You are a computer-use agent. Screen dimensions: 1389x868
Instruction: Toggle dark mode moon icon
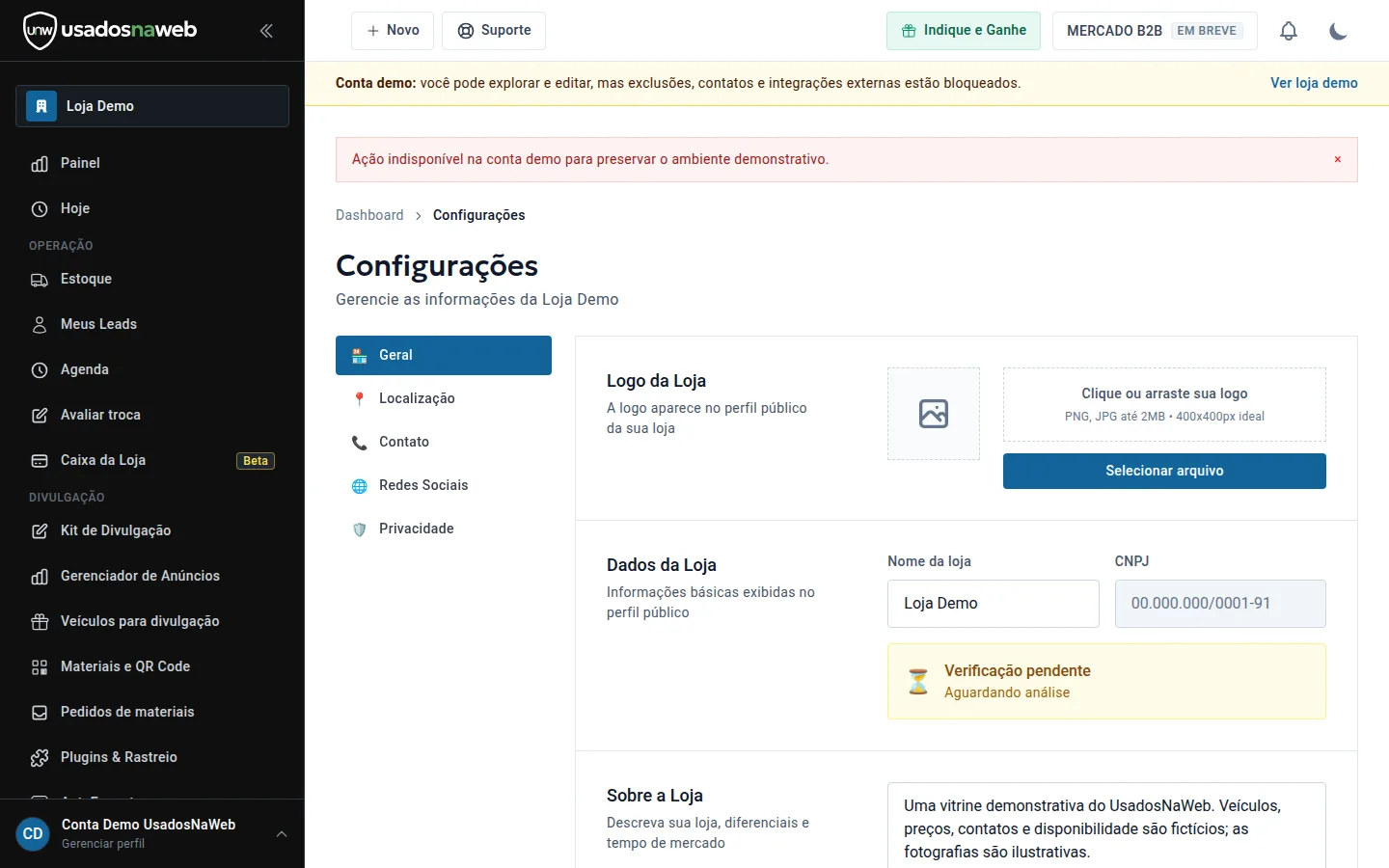(1338, 31)
